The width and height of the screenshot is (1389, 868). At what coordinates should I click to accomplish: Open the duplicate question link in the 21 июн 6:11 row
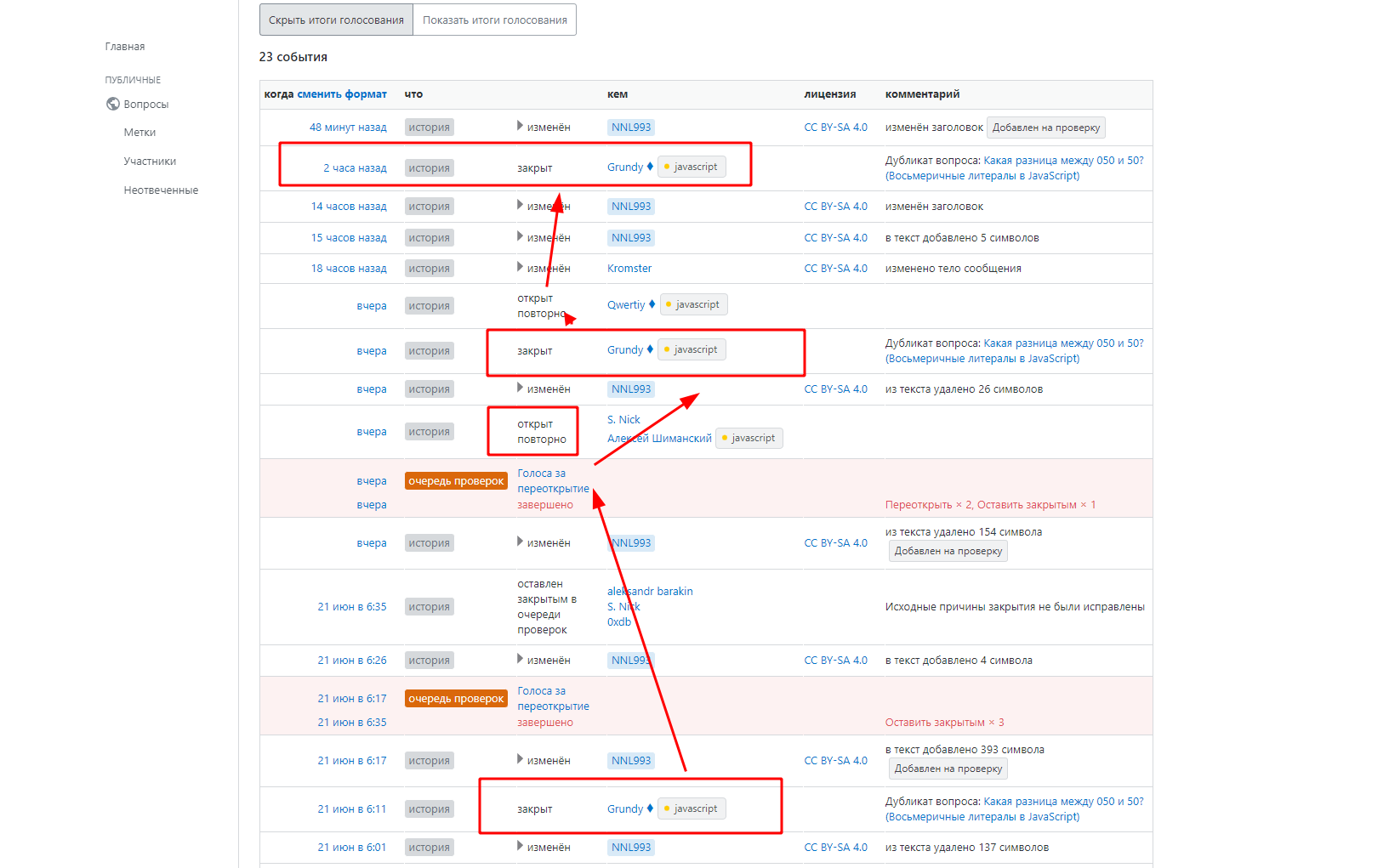(x=1015, y=809)
